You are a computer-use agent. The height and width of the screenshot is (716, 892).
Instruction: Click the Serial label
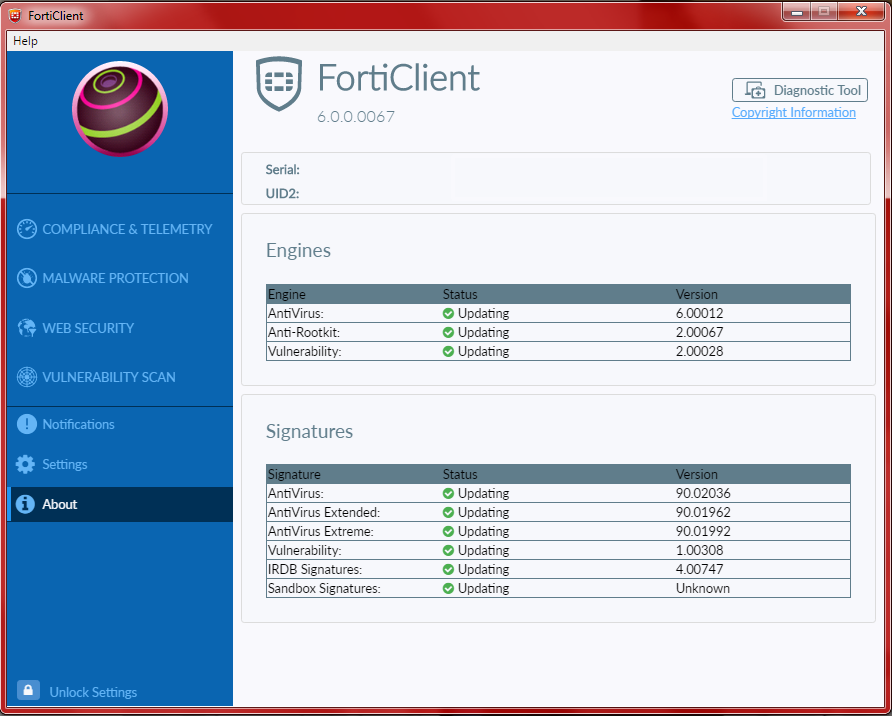coord(282,169)
